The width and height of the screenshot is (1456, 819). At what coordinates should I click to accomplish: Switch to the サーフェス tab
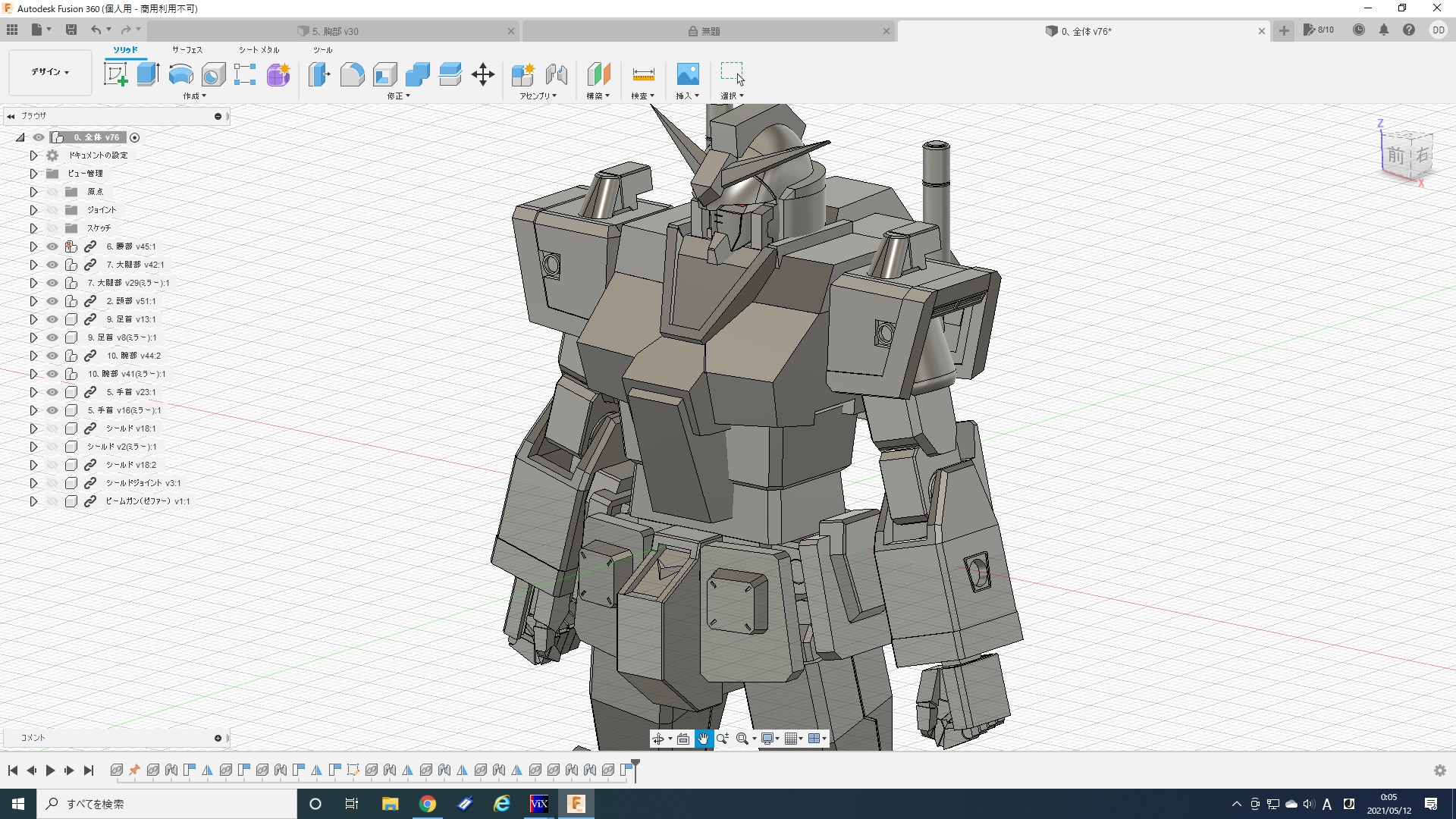tap(187, 50)
